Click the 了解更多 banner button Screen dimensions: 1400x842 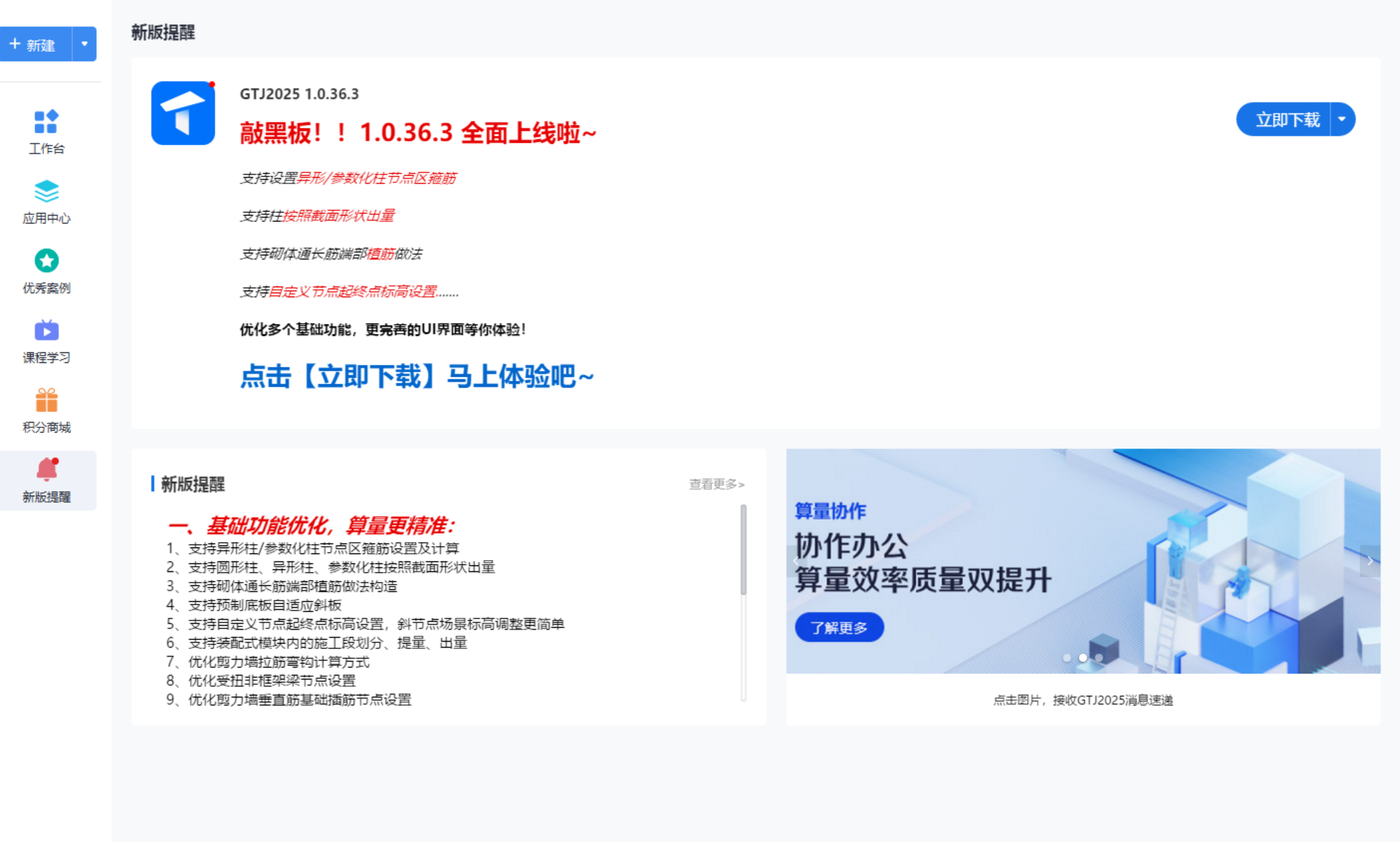tap(839, 627)
